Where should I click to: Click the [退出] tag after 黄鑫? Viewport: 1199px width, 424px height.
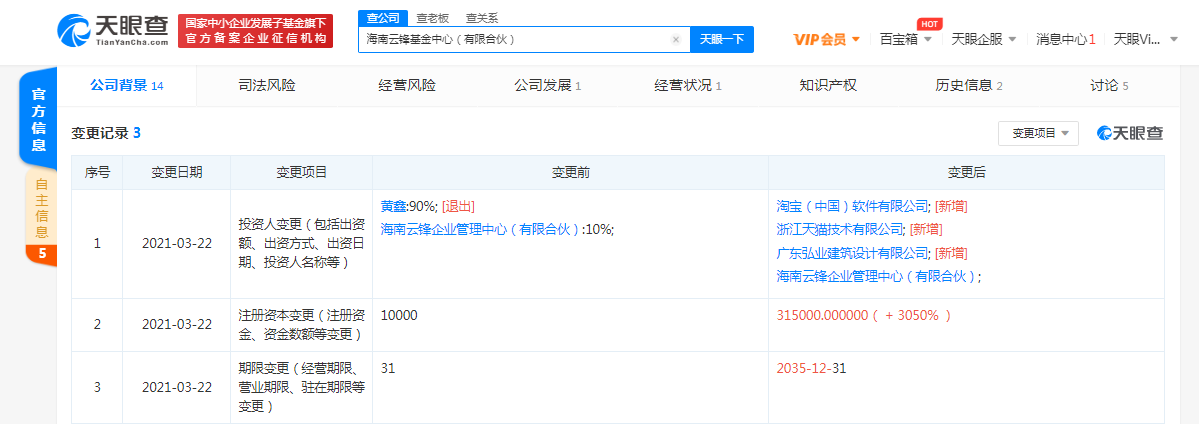click(x=458, y=207)
